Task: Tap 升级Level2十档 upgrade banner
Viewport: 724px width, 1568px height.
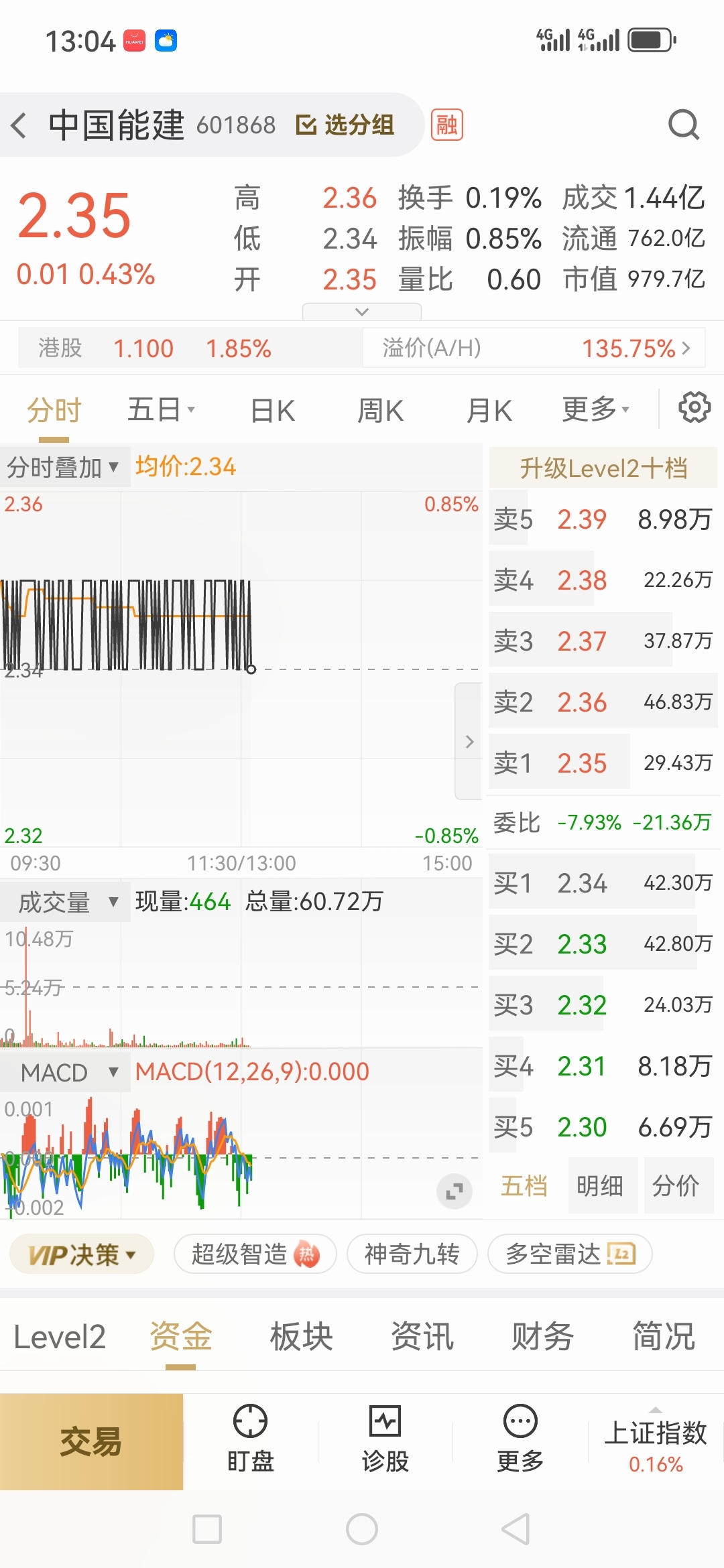Action: 603,468
